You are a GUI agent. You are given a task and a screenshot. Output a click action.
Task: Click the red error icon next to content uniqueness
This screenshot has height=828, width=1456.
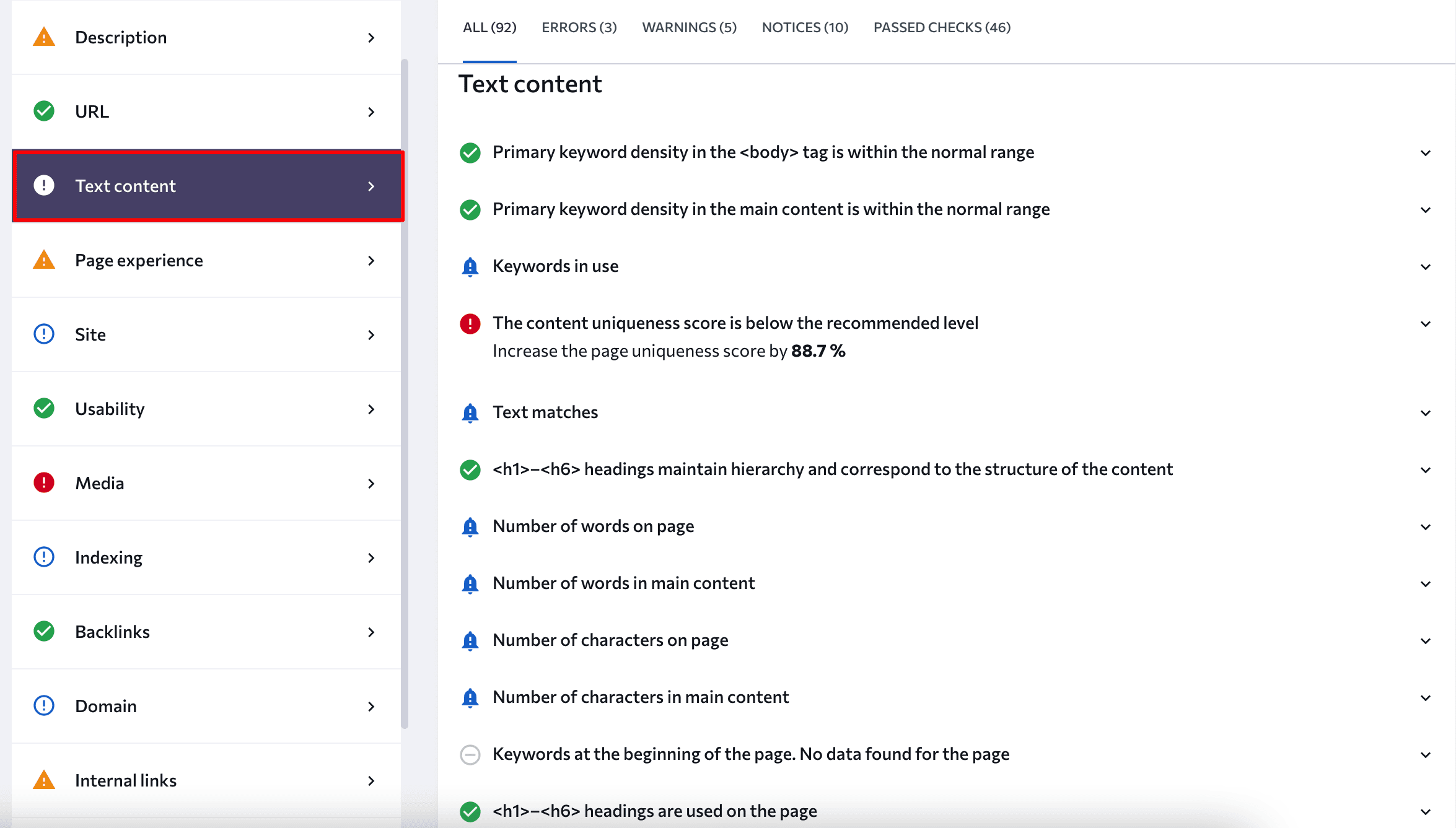click(468, 323)
